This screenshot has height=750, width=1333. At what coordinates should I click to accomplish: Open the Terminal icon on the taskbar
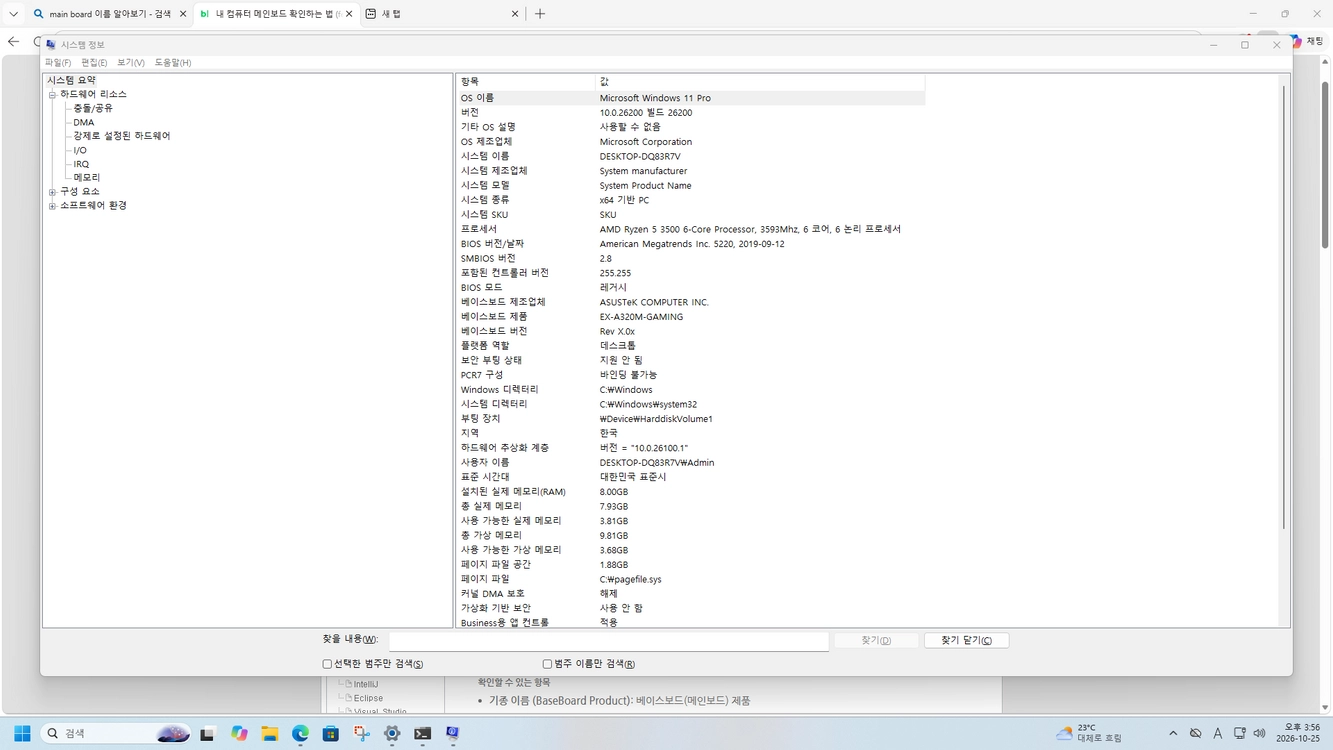click(x=423, y=733)
